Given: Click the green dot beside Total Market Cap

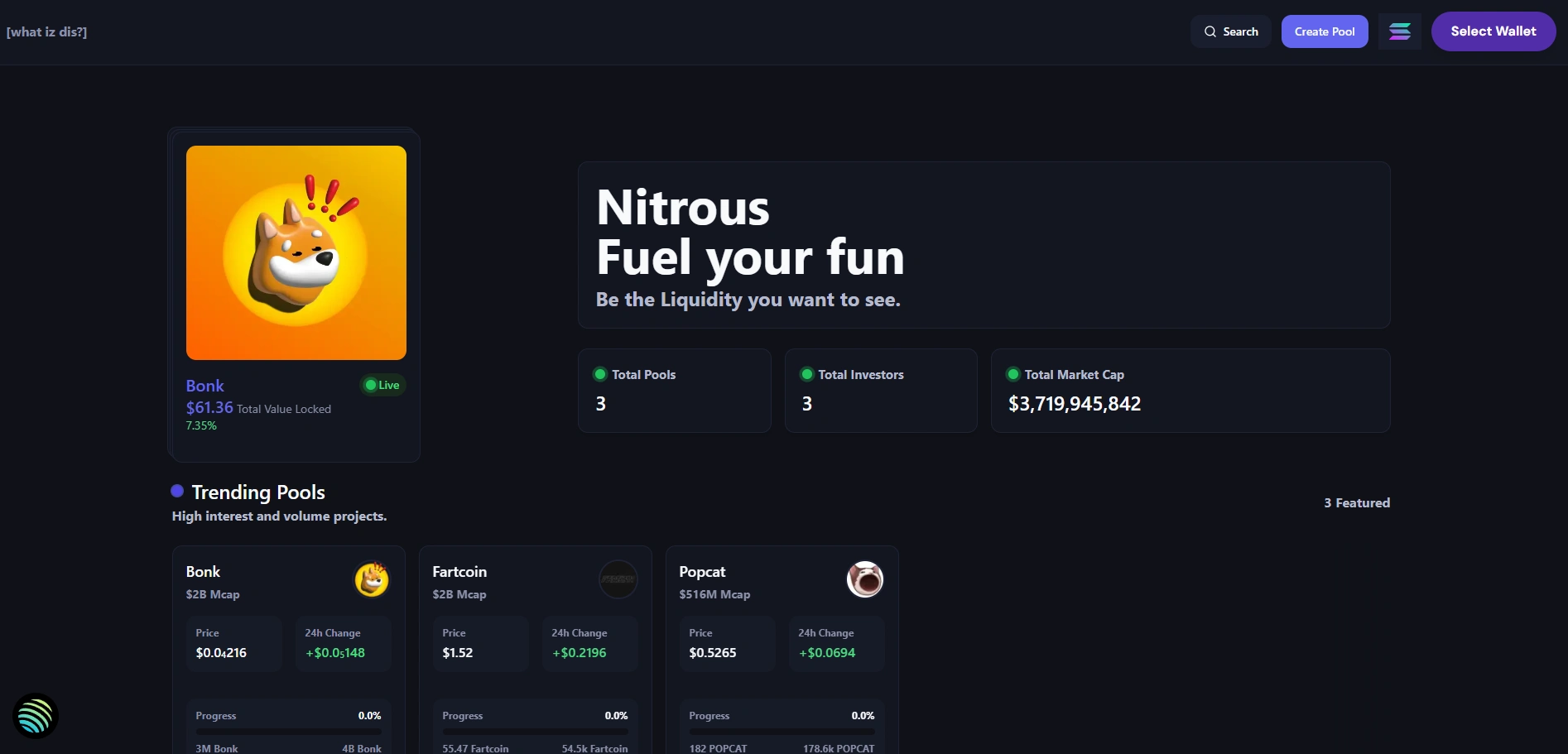Looking at the screenshot, I should [x=1012, y=374].
